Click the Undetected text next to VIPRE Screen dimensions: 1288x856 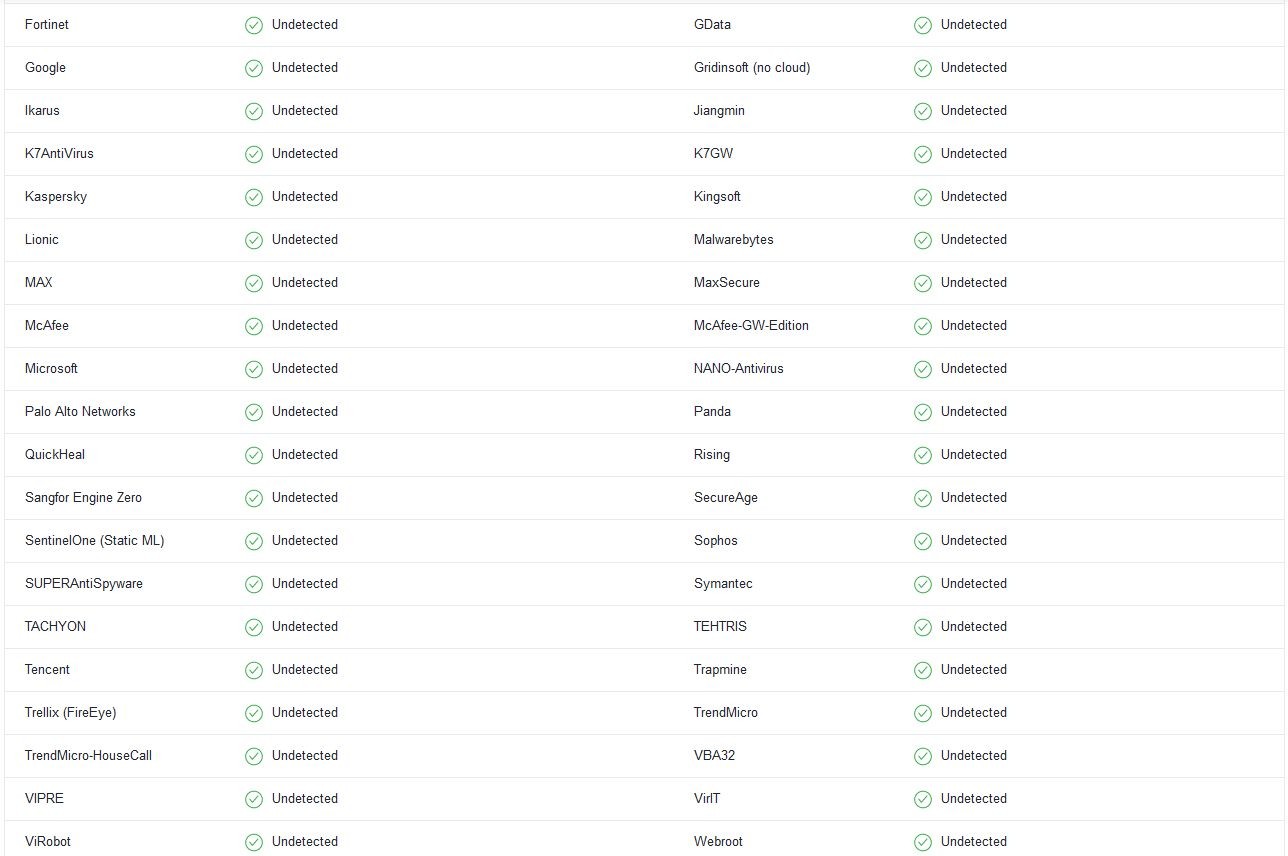[304, 799]
